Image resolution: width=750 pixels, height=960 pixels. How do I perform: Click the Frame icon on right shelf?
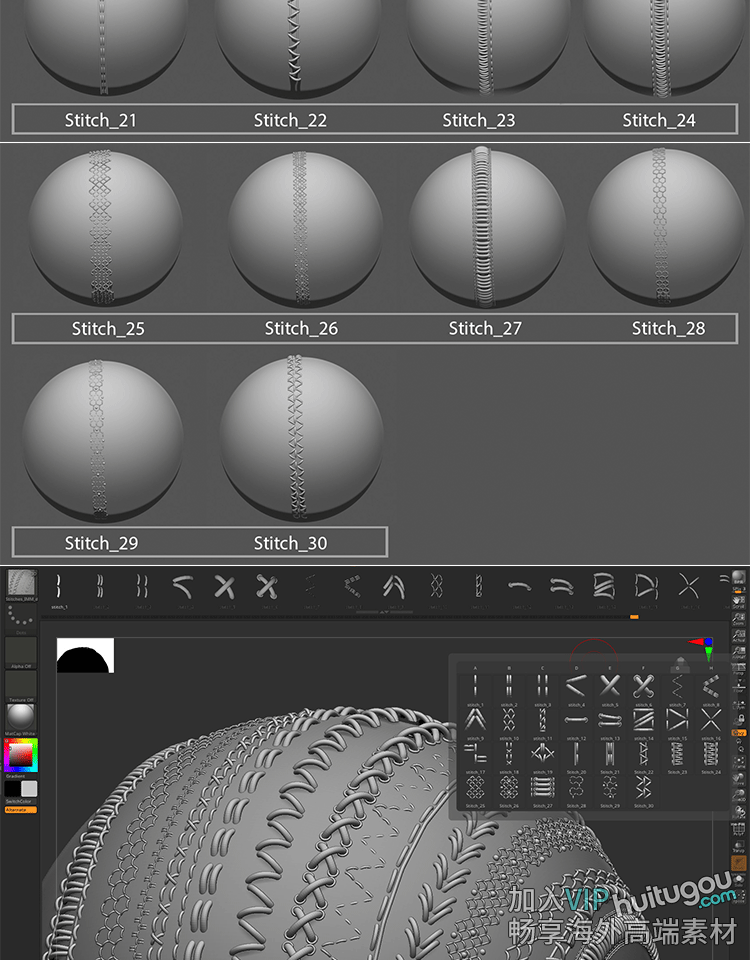click(x=738, y=762)
